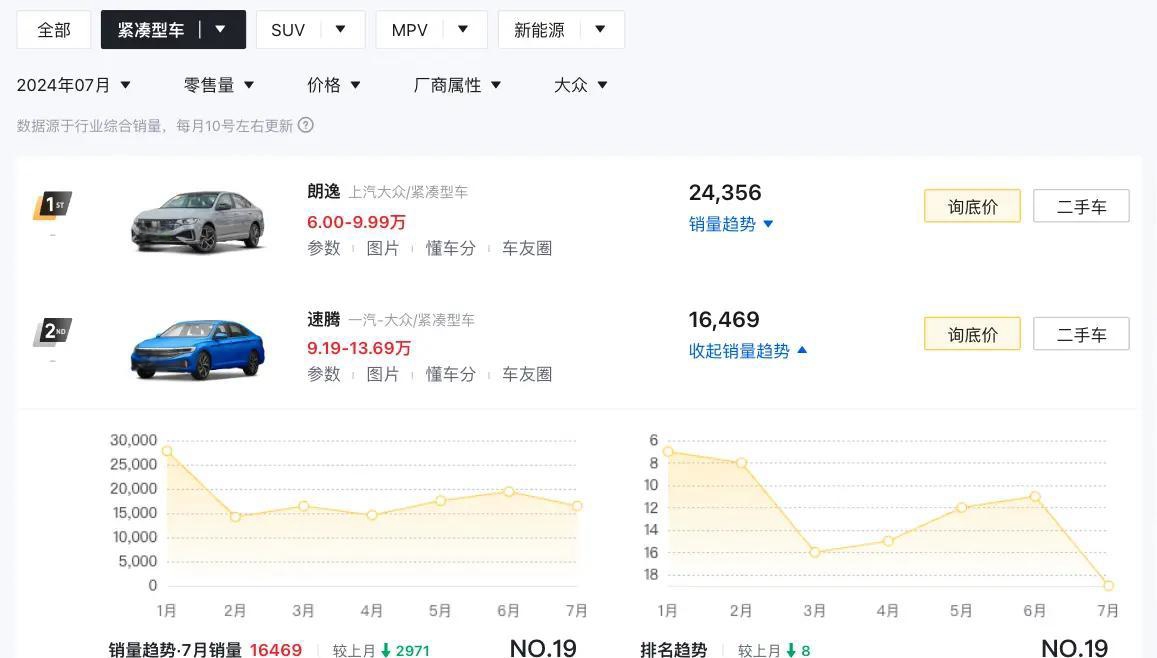Open the 速腾 model name link
Image resolution: width=1157 pixels, height=658 pixels.
pos(324,319)
